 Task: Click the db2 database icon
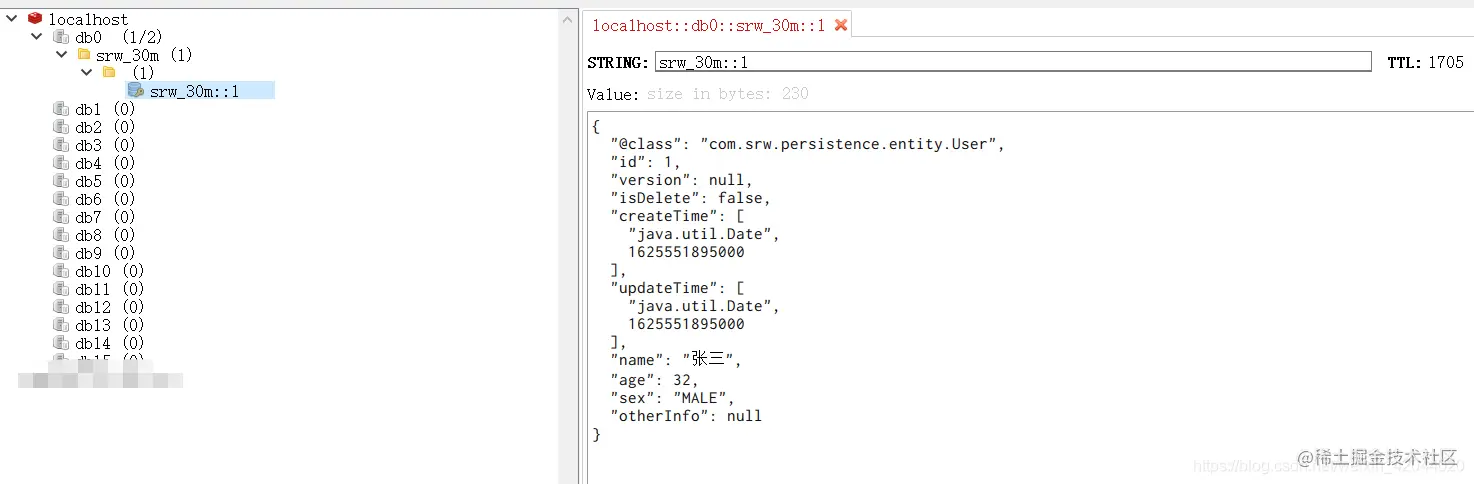pos(61,126)
